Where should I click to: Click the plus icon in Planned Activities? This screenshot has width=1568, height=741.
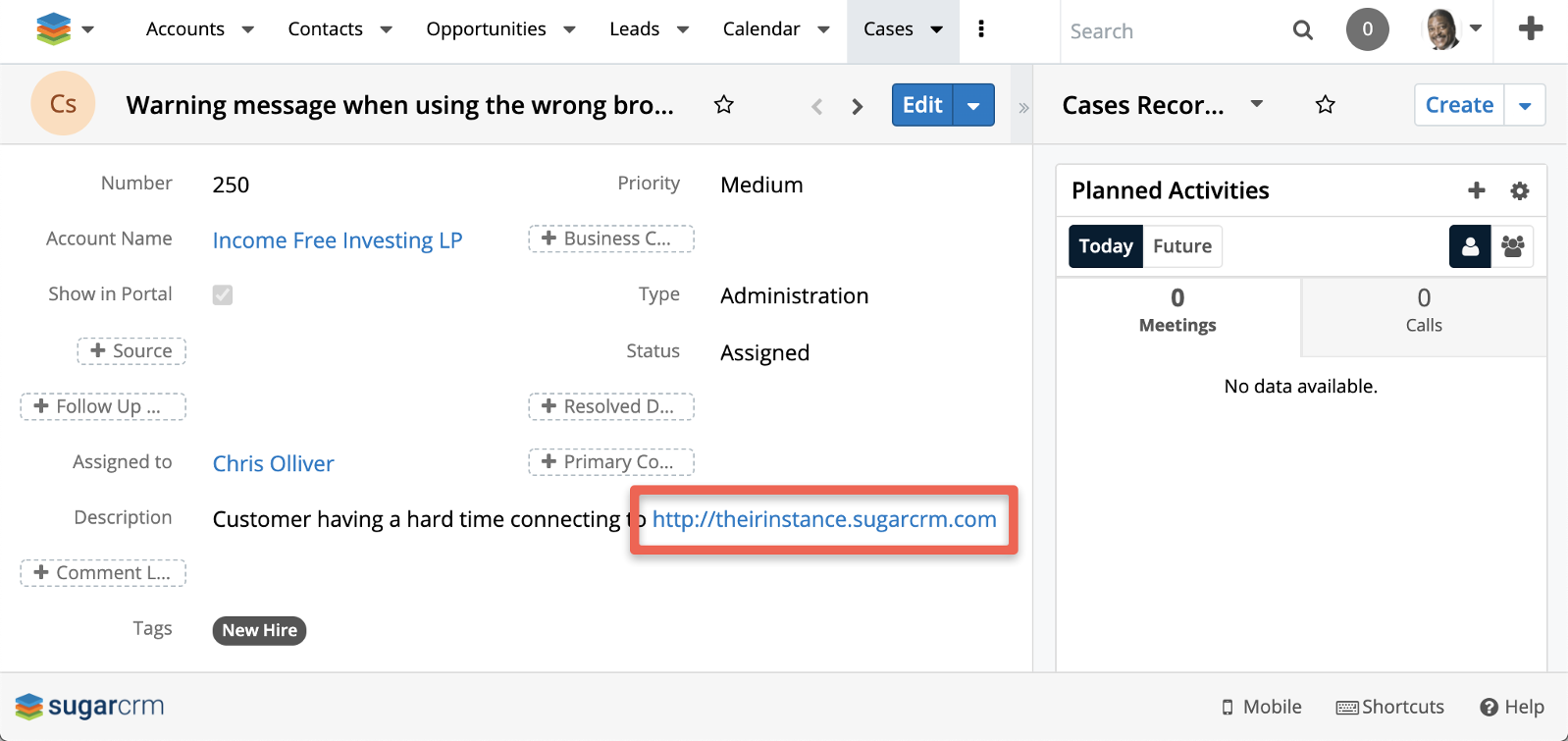coord(1476,190)
